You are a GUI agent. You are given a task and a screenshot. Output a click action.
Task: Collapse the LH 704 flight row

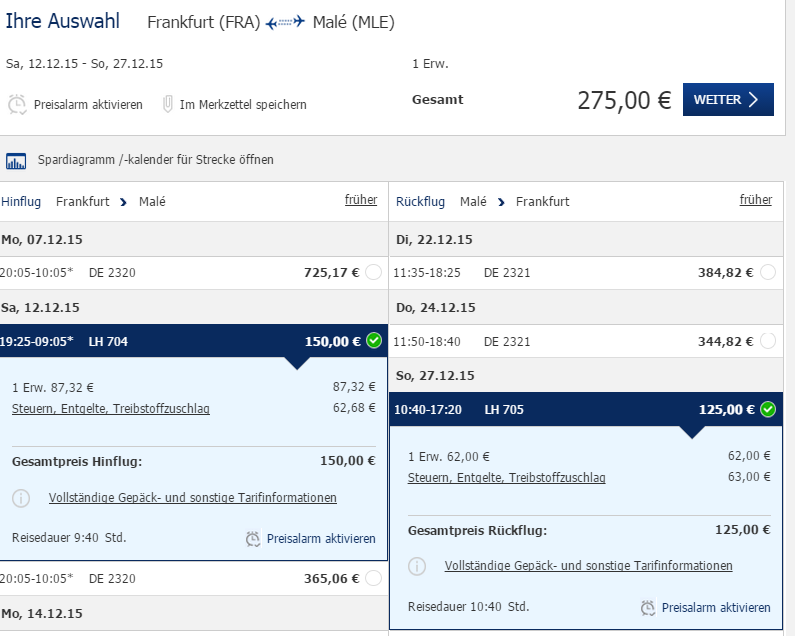pyautogui.click(x=194, y=341)
